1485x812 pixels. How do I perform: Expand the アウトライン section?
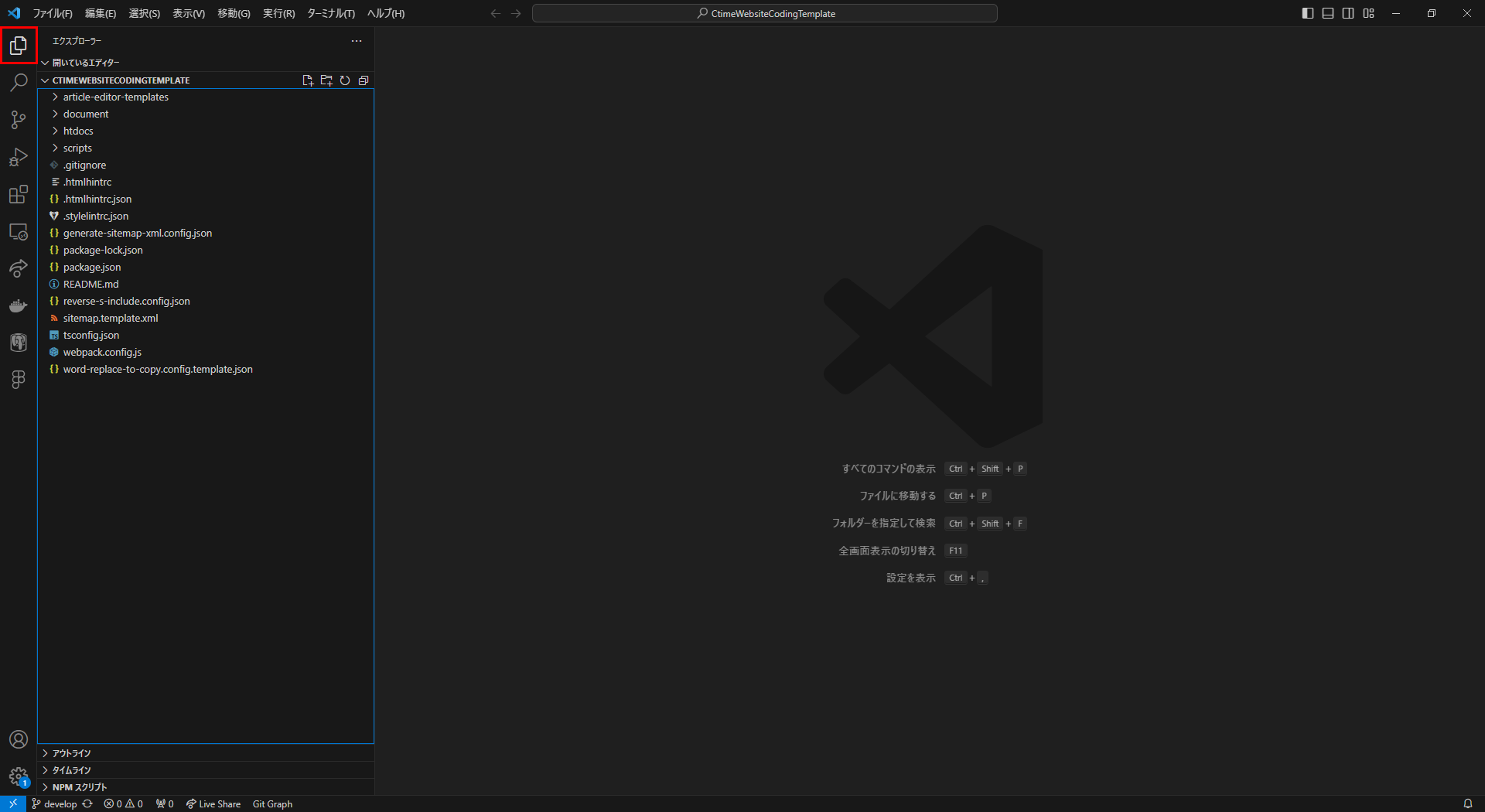pyautogui.click(x=71, y=753)
